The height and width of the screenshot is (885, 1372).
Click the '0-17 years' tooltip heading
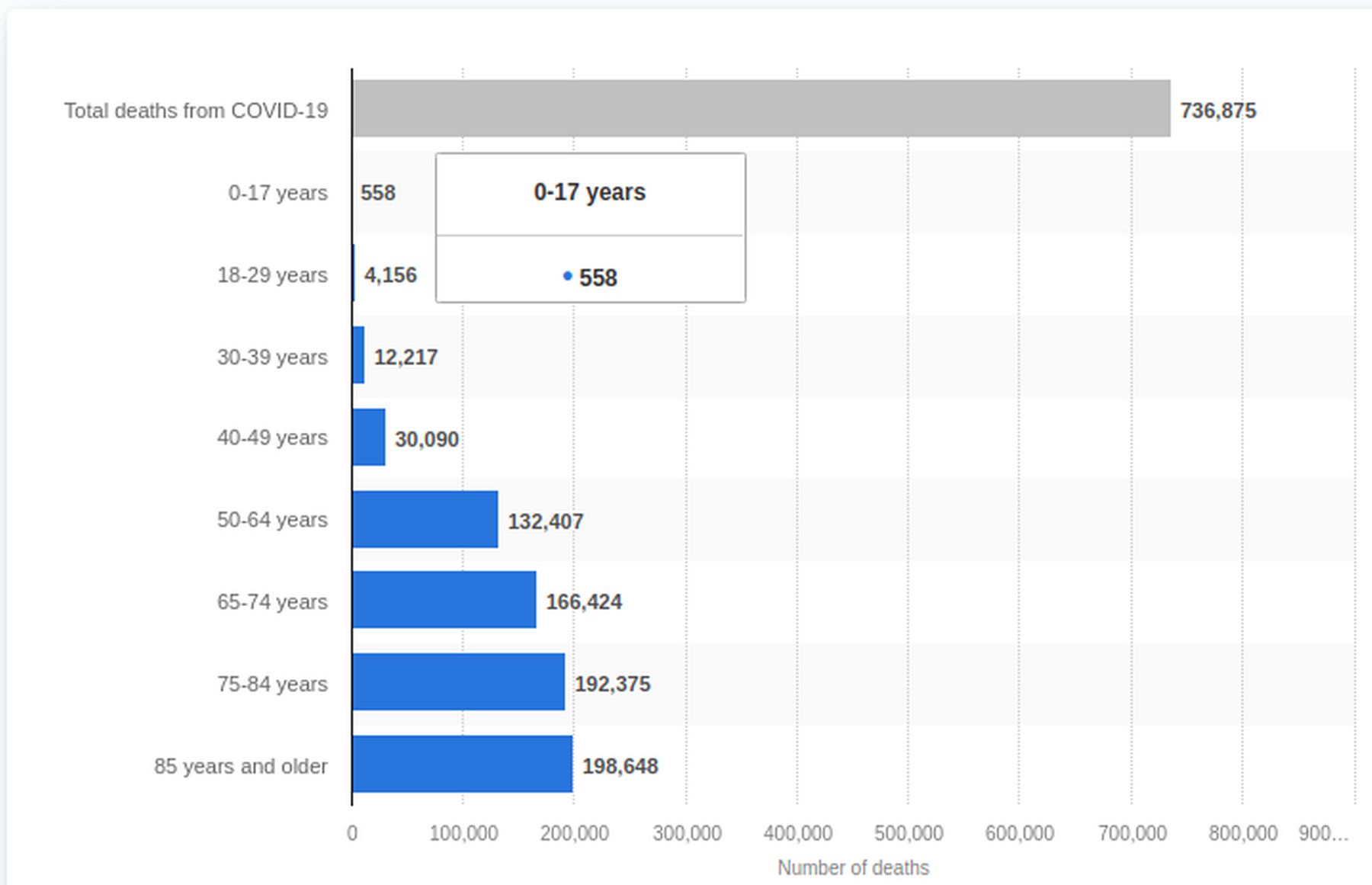[590, 192]
